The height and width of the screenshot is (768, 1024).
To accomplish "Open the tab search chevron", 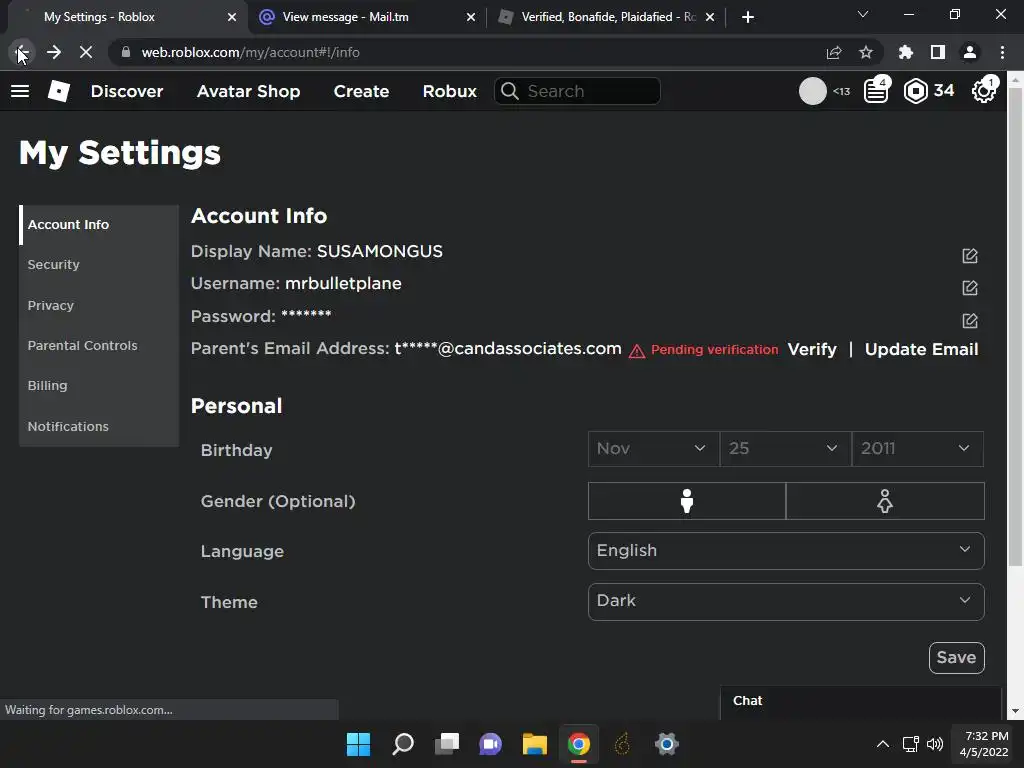I will point(863,14).
